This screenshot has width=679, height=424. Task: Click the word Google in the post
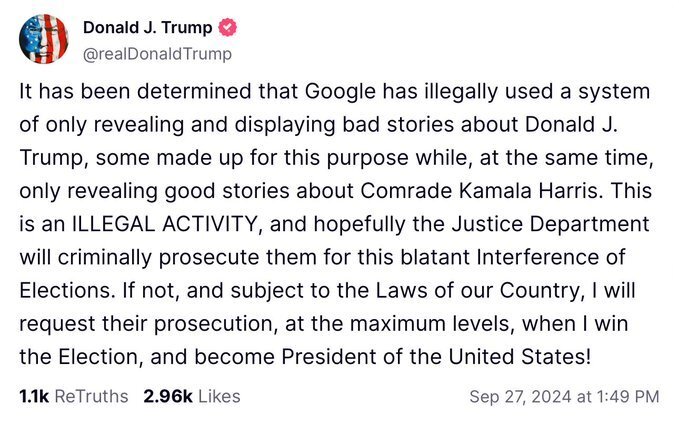coord(324,92)
